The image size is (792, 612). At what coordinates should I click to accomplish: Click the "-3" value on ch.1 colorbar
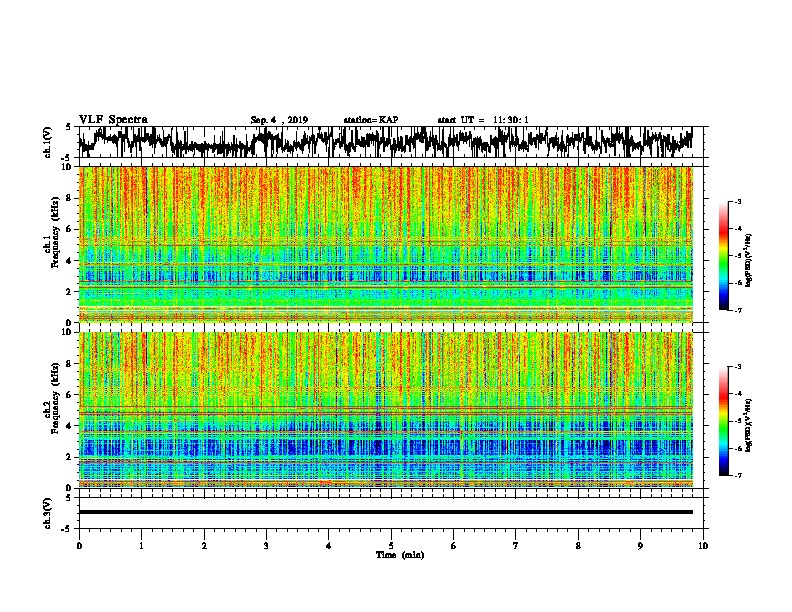pyautogui.click(x=738, y=202)
